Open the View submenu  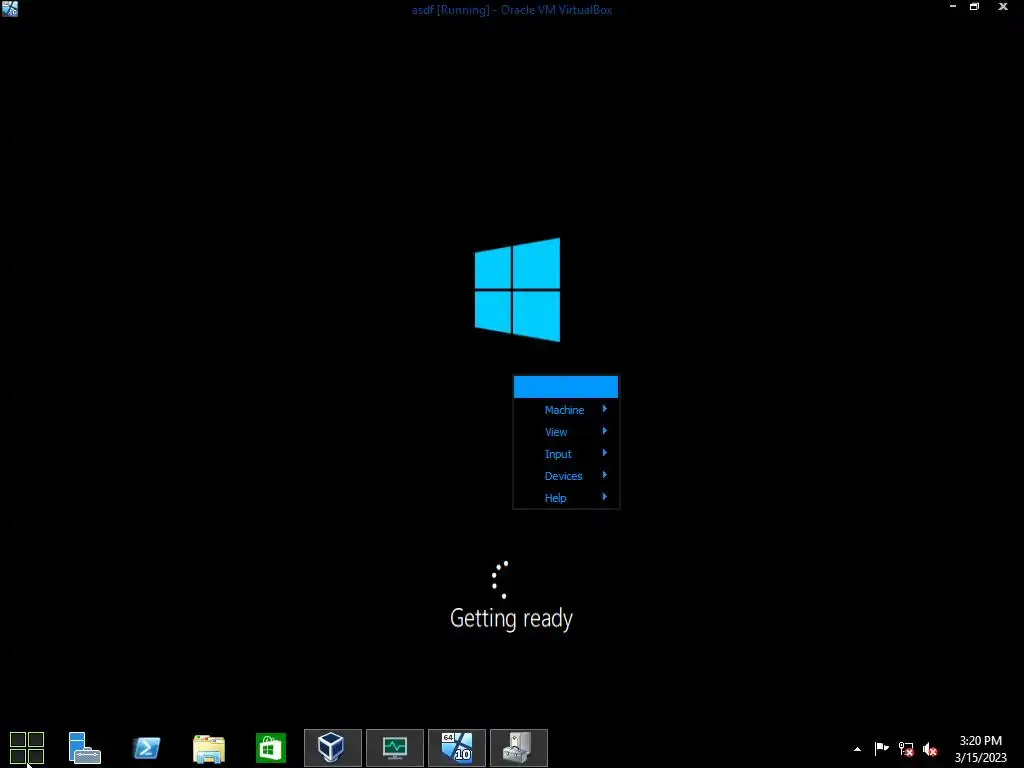click(x=566, y=432)
